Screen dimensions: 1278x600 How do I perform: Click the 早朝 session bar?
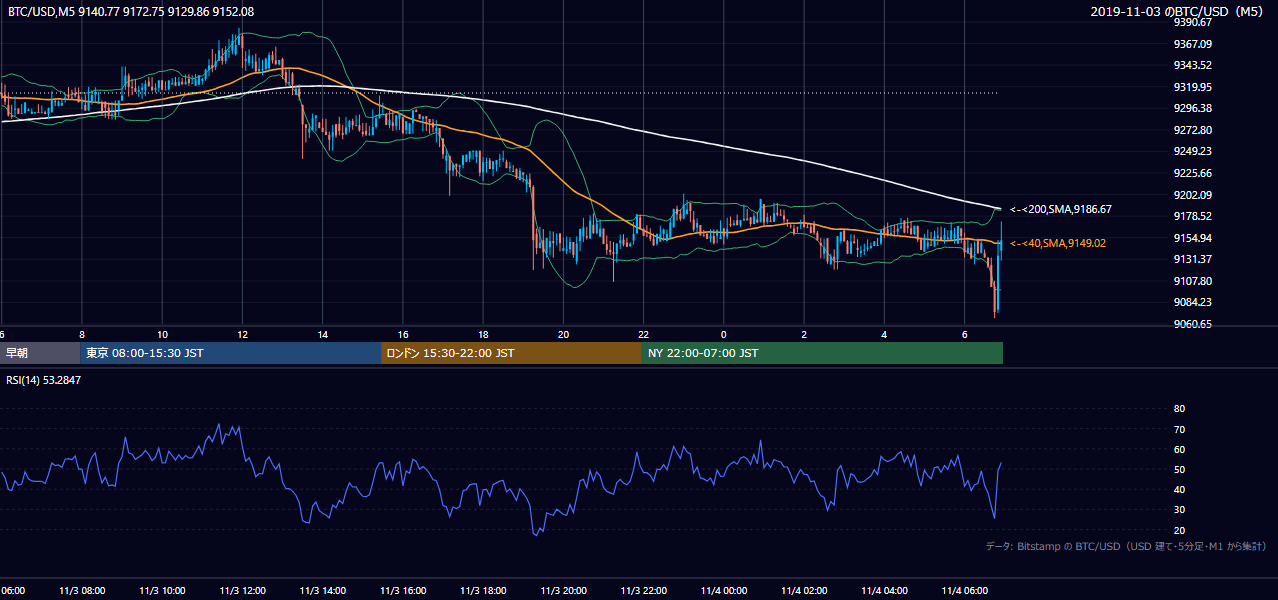point(39,353)
